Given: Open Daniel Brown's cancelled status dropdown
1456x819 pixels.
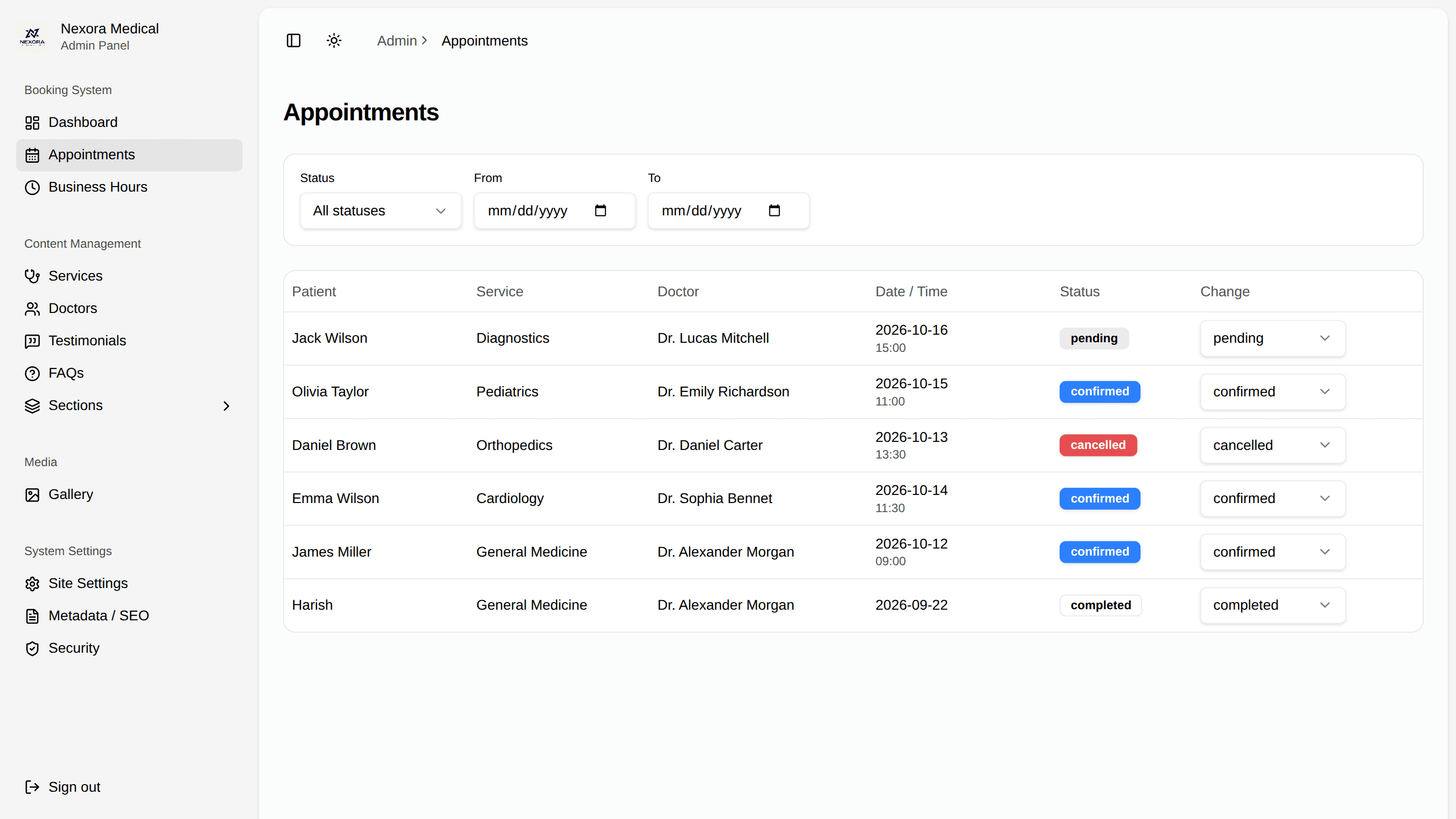Looking at the screenshot, I should click(1273, 445).
